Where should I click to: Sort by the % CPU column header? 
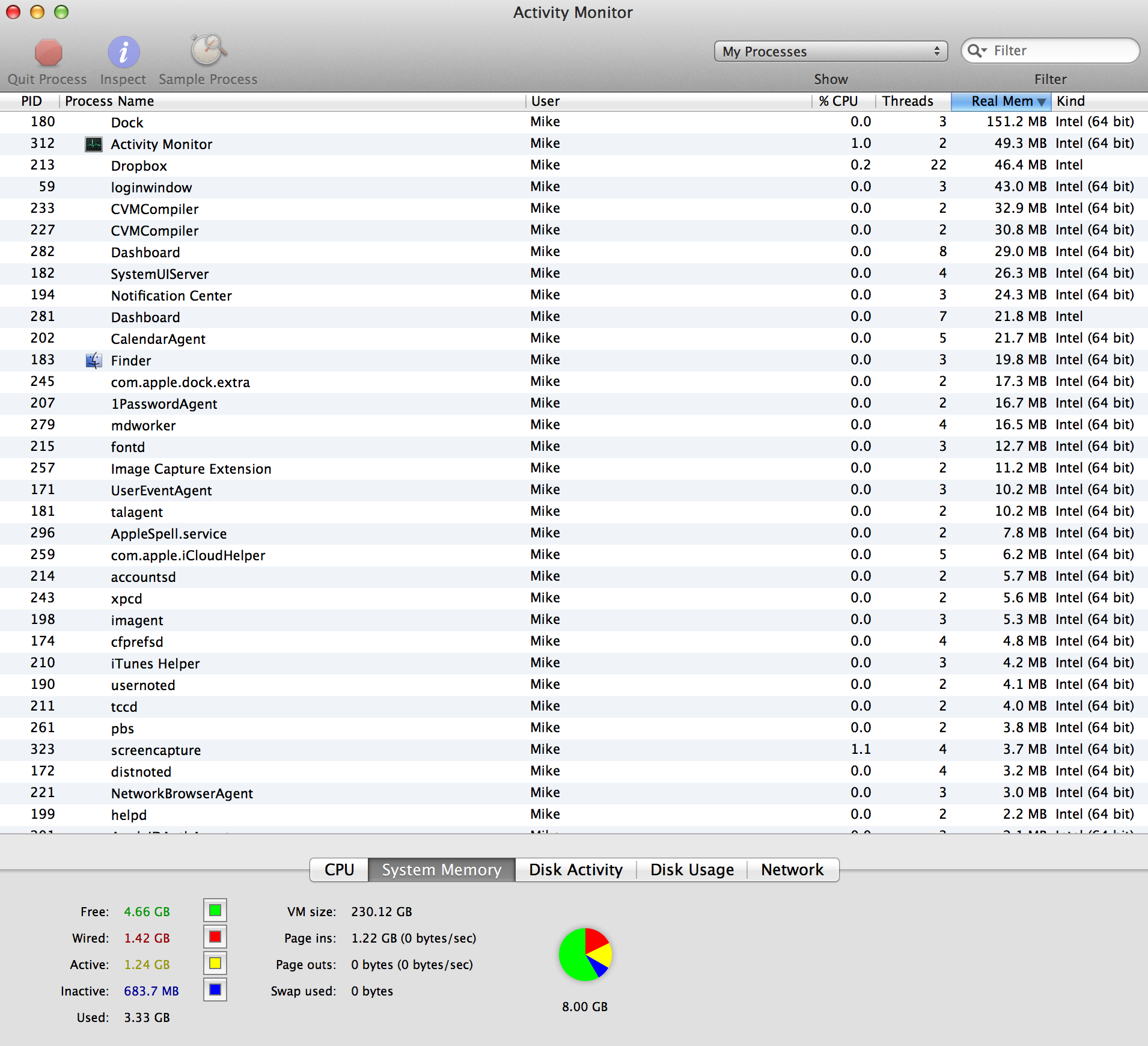point(843,102)
